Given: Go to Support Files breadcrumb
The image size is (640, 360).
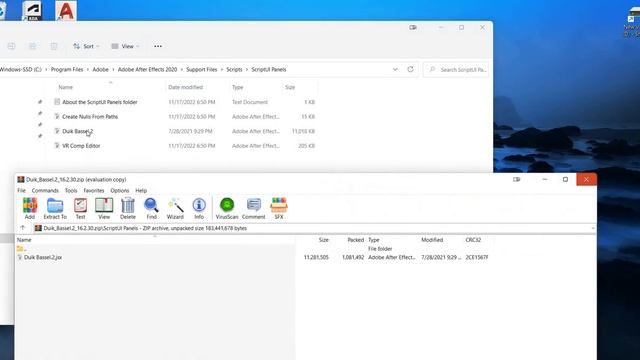Looking at the screenshot, I should pos(202,70).
